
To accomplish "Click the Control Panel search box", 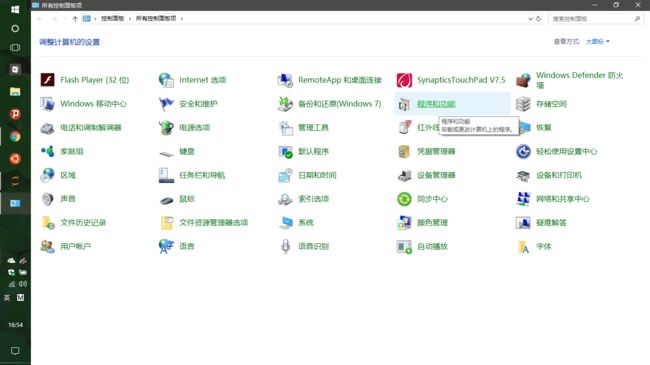I will pyautogui.click(x=595, y=19).
